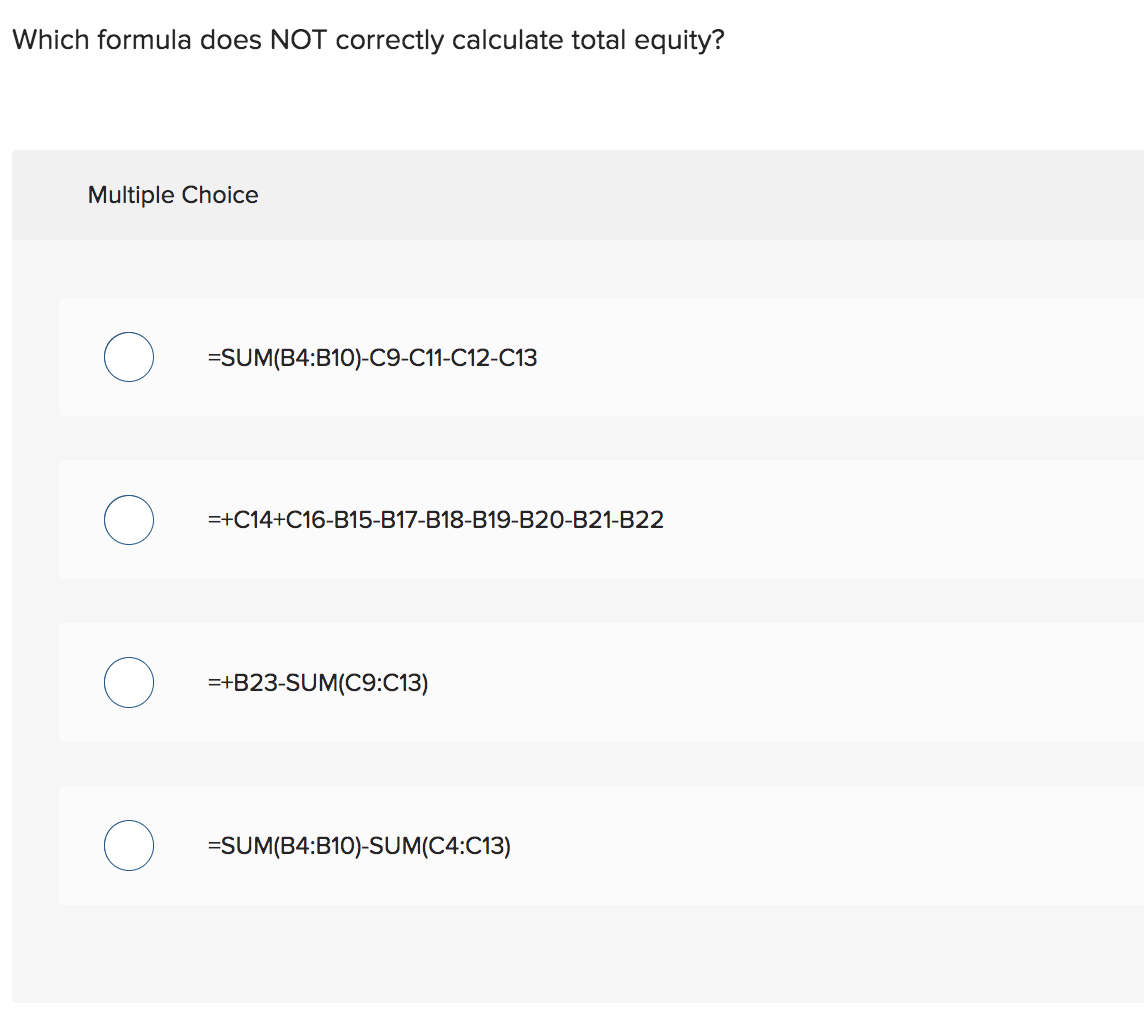Click the =SUM(B4:B10)-SUM(C4:C13) answer label
The height and width of the screenshot is (1034, 1144).
point(359,846)
